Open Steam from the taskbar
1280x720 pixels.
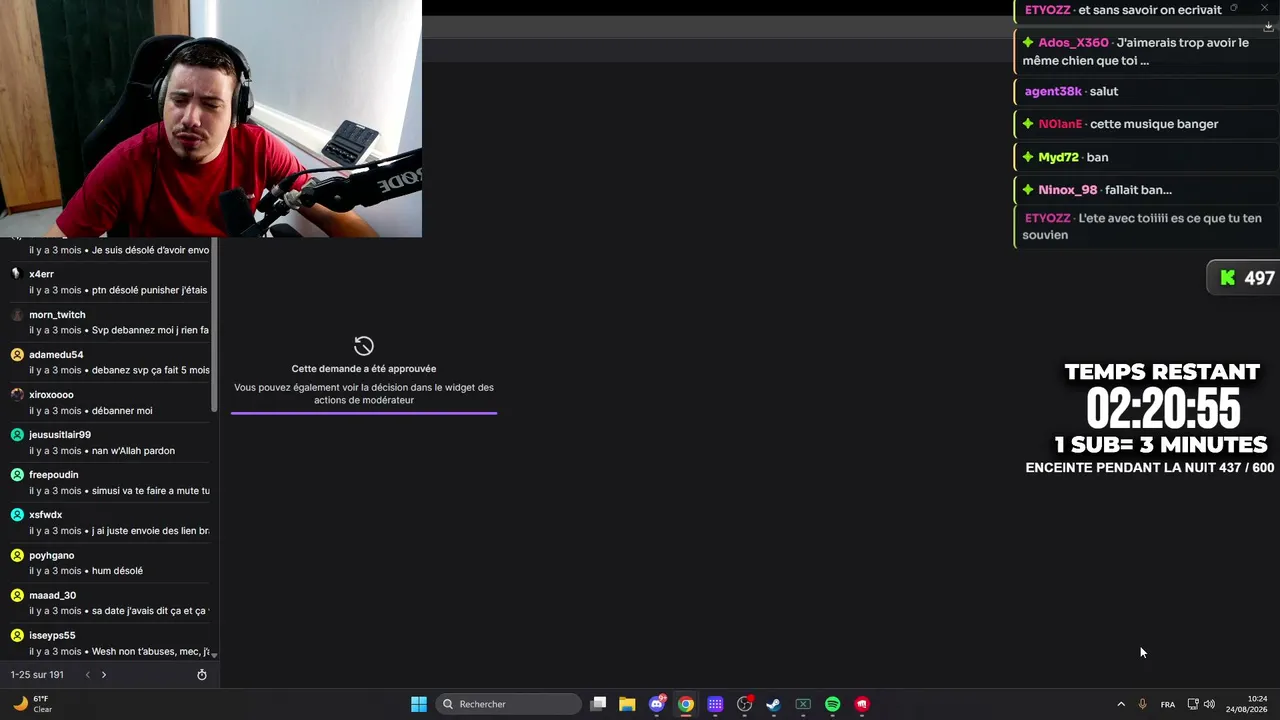coord(773,704)
